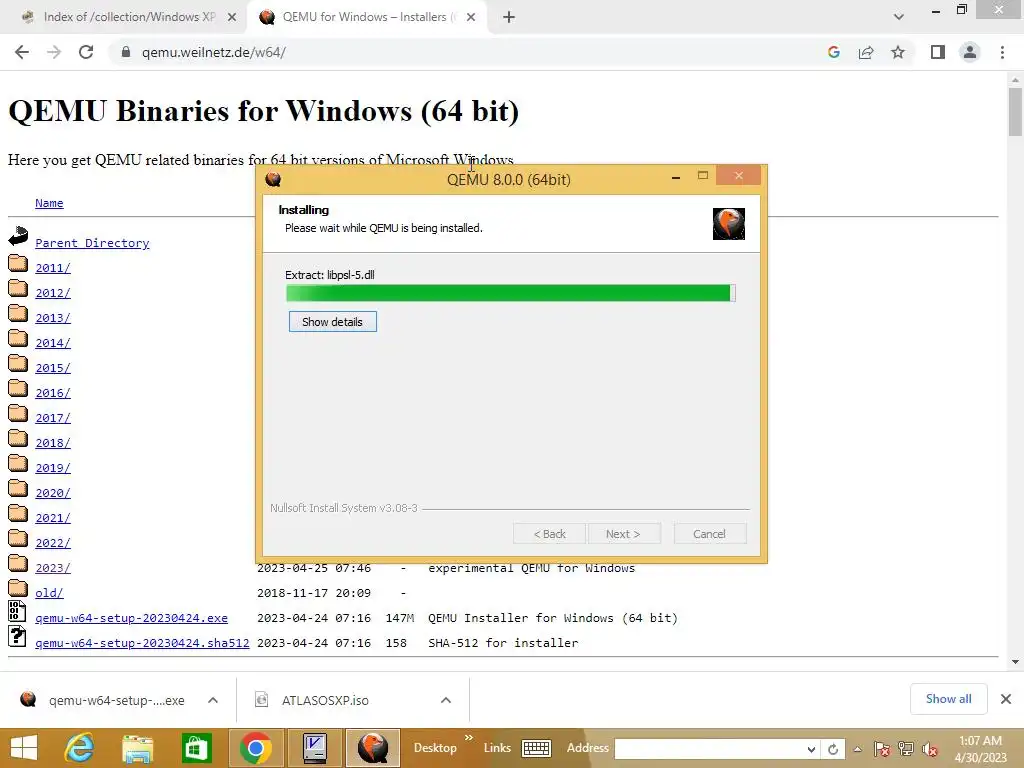This screenshot has height=768, width=1024.
Task: Reload the page with the refresh icon
Action: pyautogui.click(x=86, y=52)
